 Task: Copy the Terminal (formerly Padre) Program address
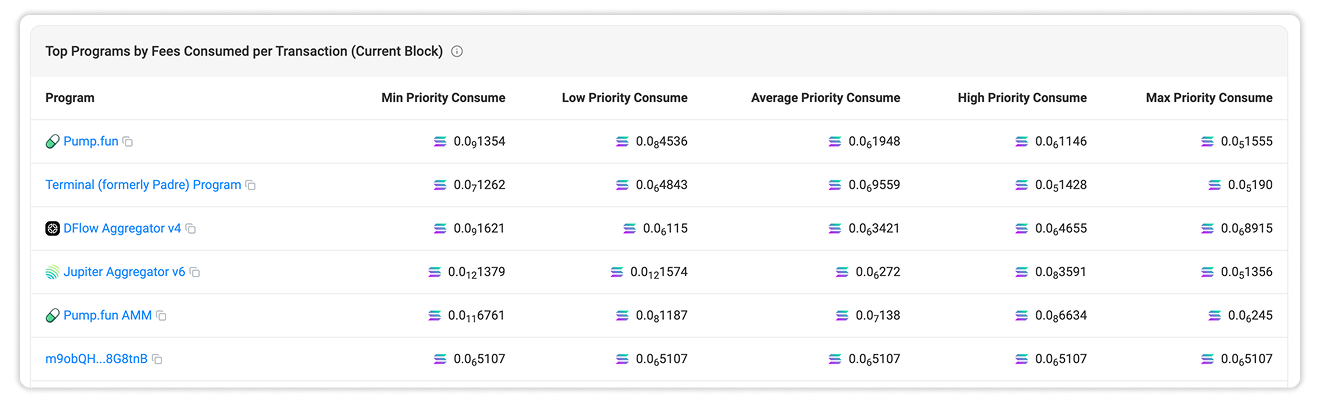pos(251,186)
